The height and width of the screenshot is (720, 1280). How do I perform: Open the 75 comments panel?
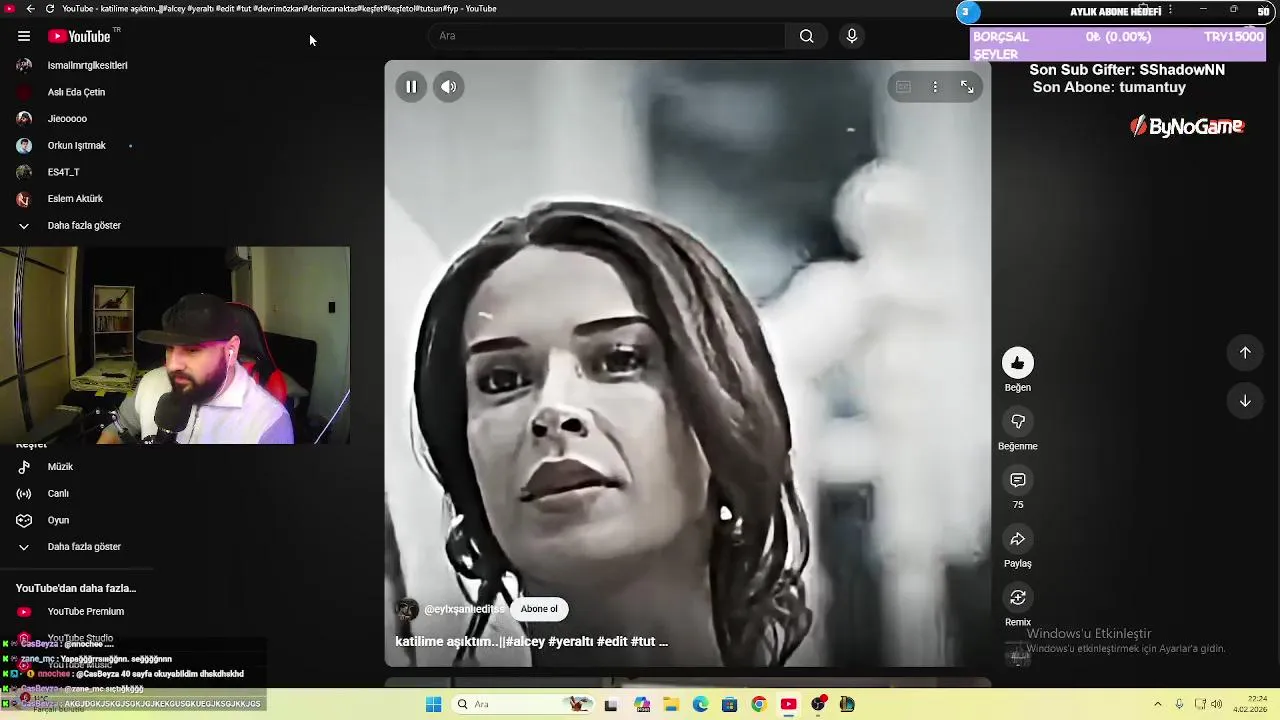coord(1018,481)
